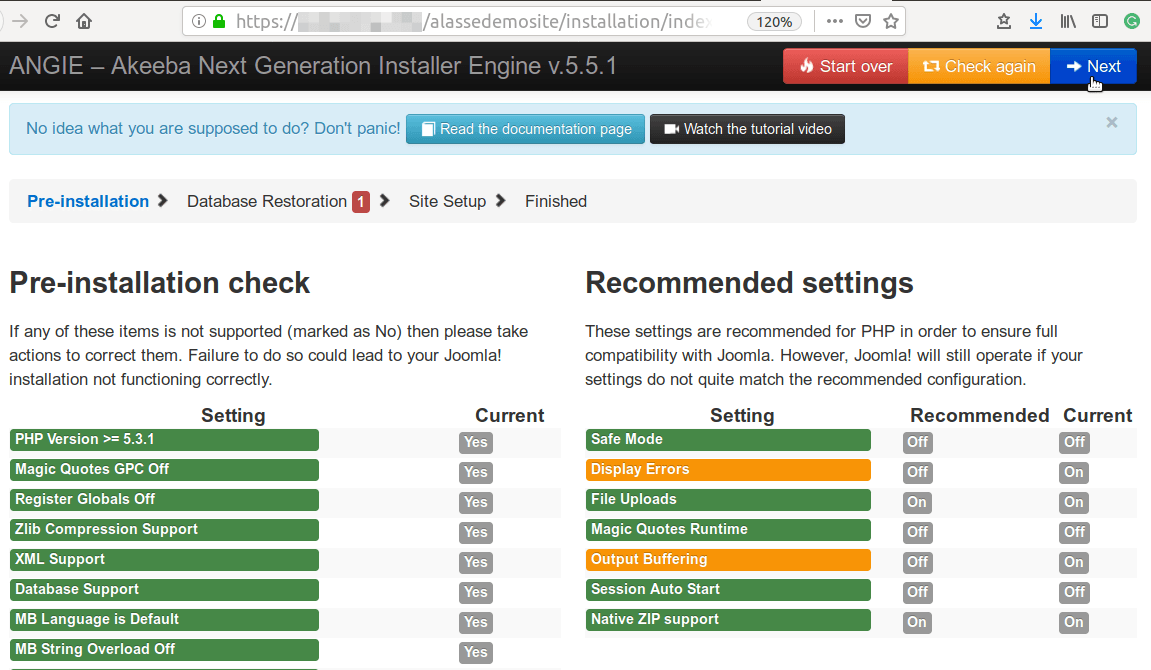This screenshot has width=1151, height=670.
Task: Click the 'XML Support' setting label
Action: 164,560
